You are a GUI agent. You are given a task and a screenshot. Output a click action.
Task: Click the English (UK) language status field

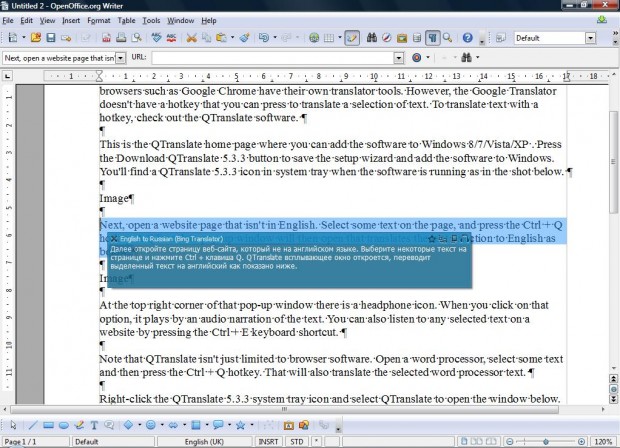click(204, 442)
